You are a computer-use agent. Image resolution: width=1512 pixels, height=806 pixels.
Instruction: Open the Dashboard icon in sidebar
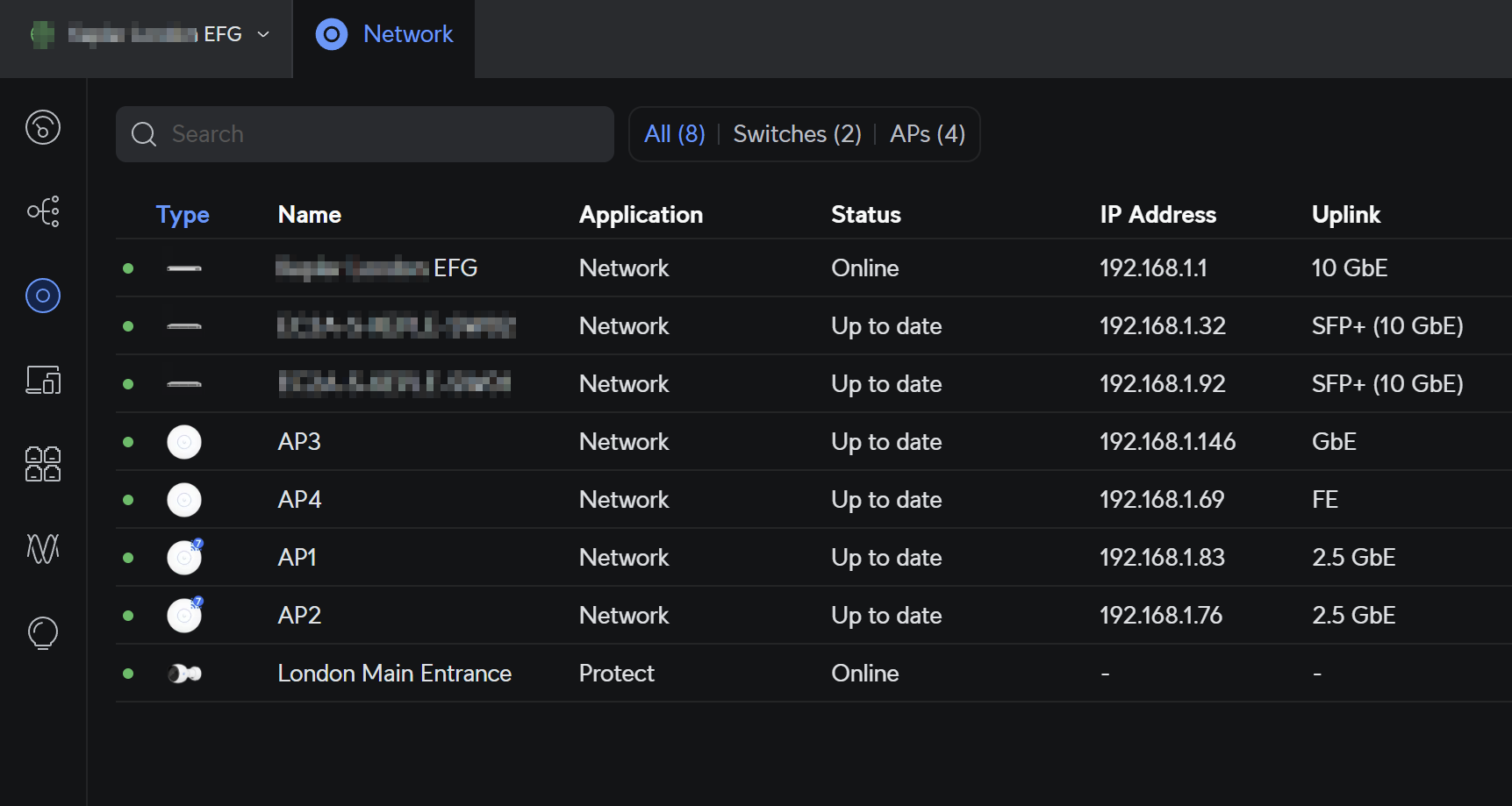[x=43, y=127]
